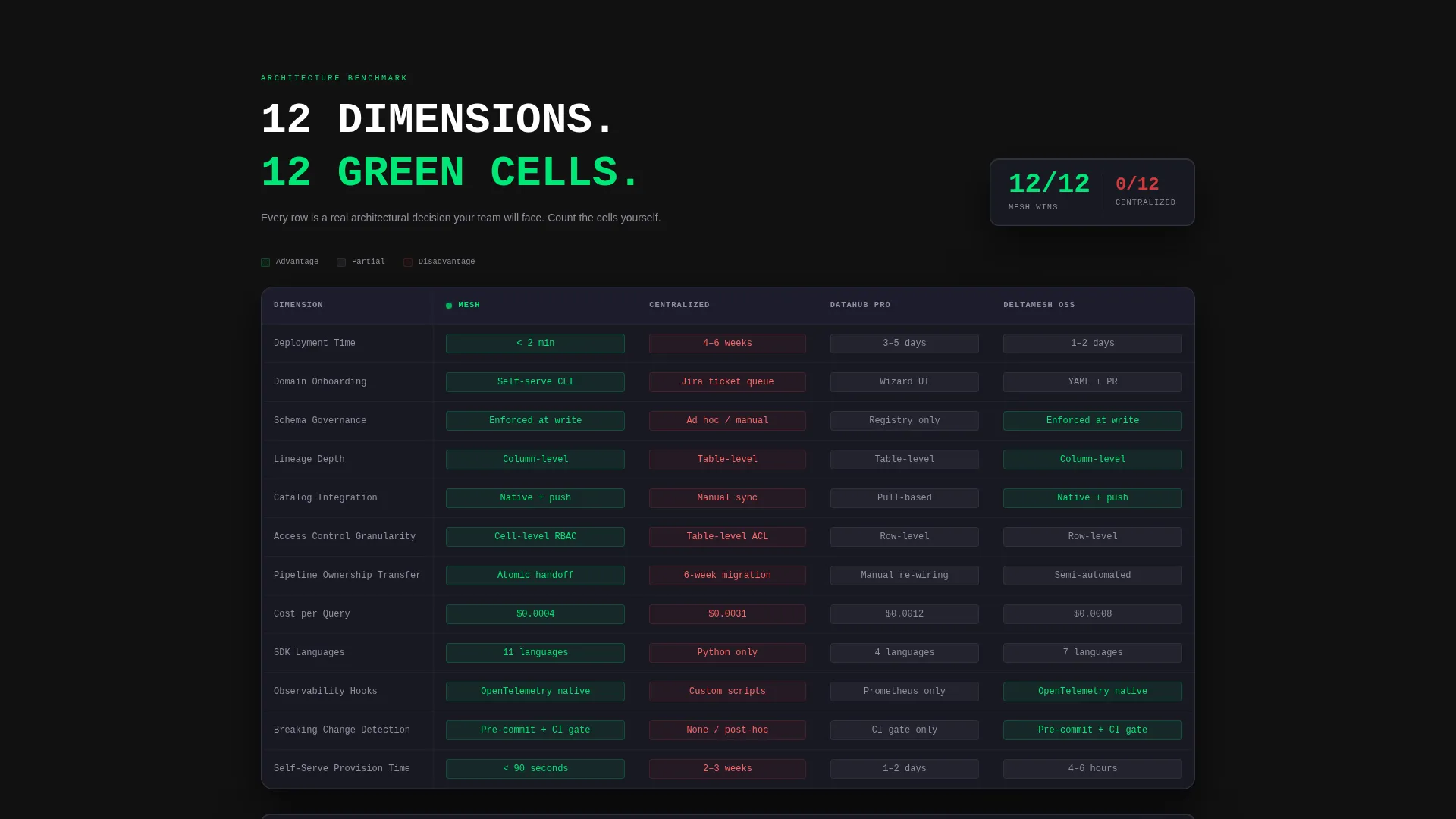Click the 'CI gate only' cell
The image size is (1456, 819).
point(904,730)
